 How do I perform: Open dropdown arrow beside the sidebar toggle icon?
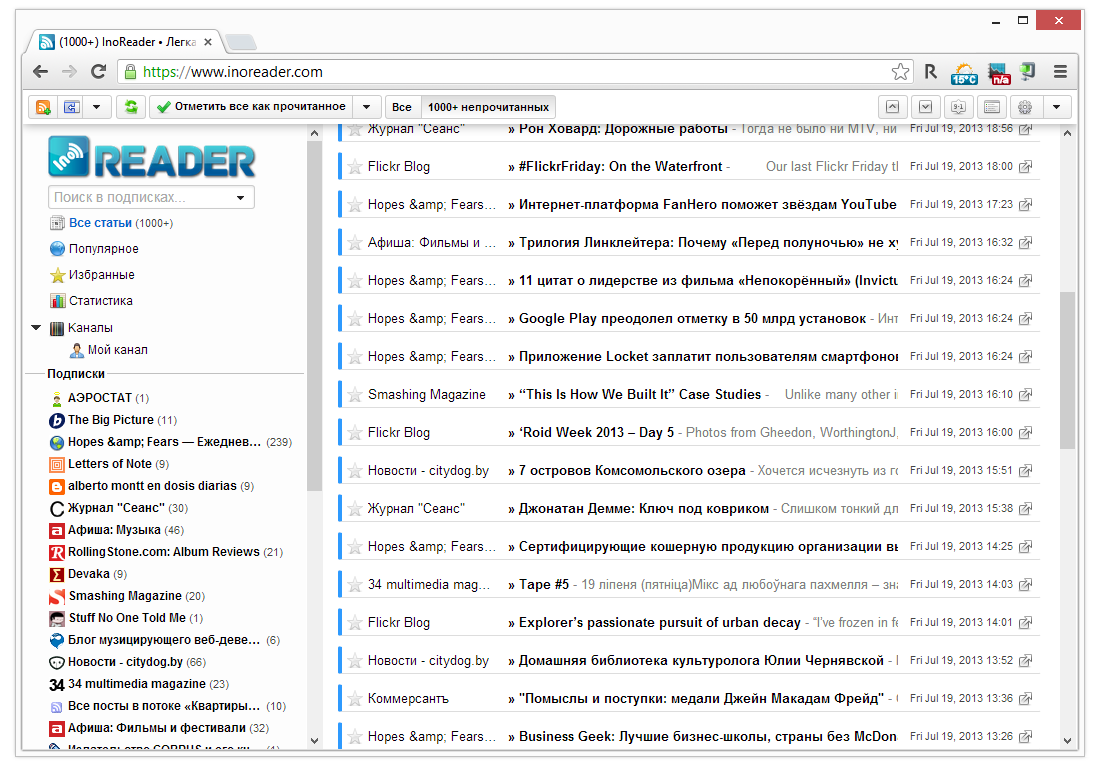[97, 107]
